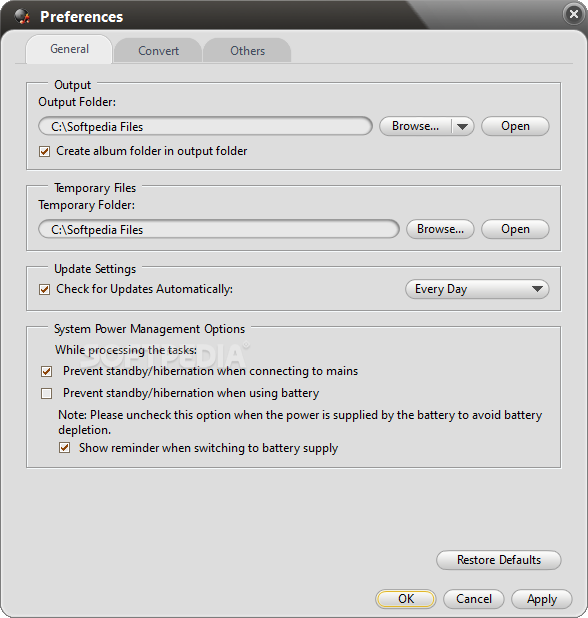Click the battery depletion note text
588x618 pixels.
pos(300,423)
